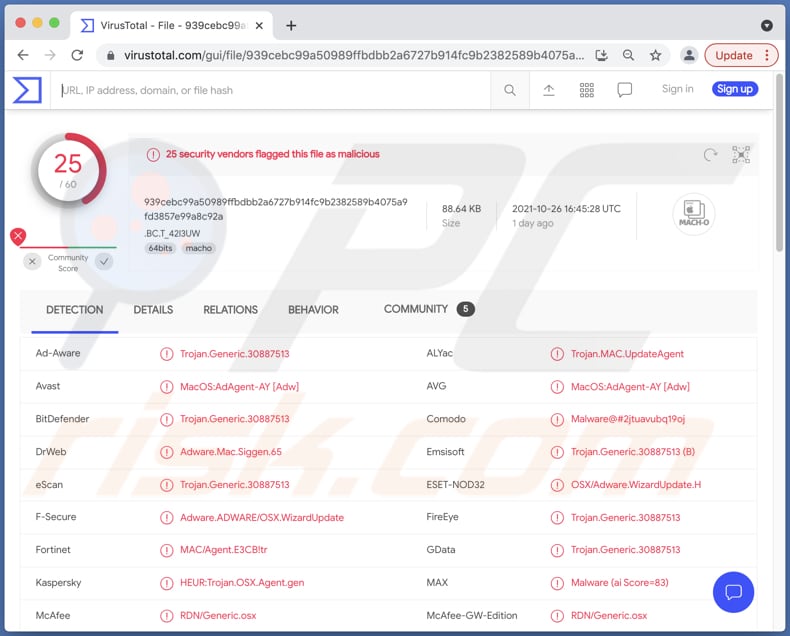Open the COMMUNITY tab
This screenshot has width=790, height=636.
[429, 309]
